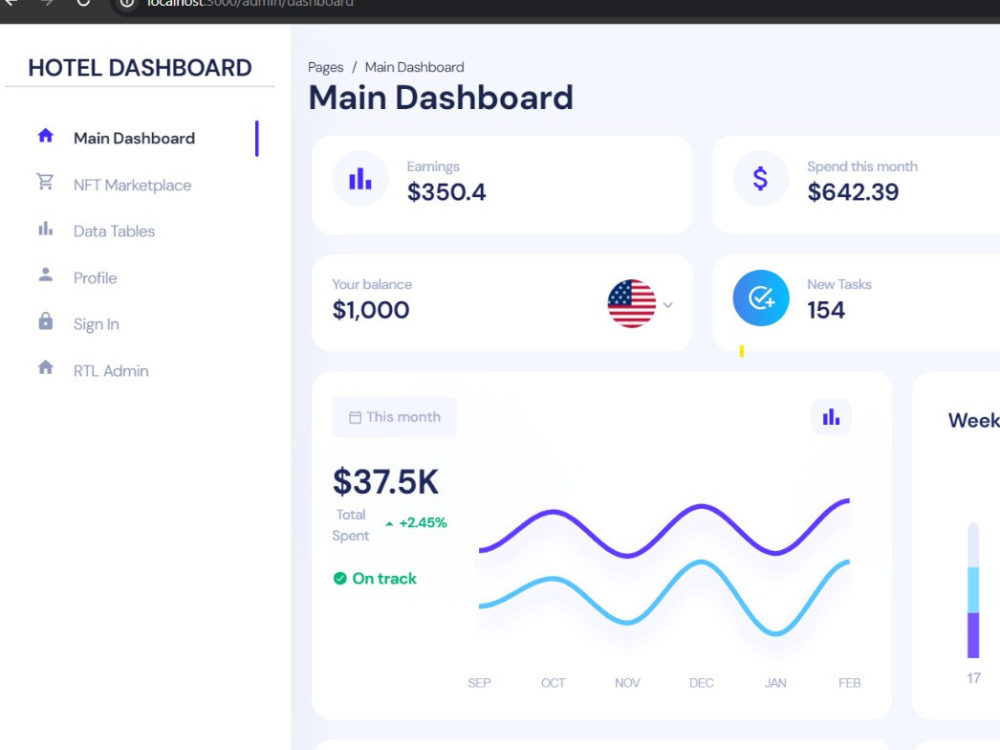Viewport: 1000px width, 750px height.
Task: Click the 154 new tasks value
Action: (x=826, y=310)
